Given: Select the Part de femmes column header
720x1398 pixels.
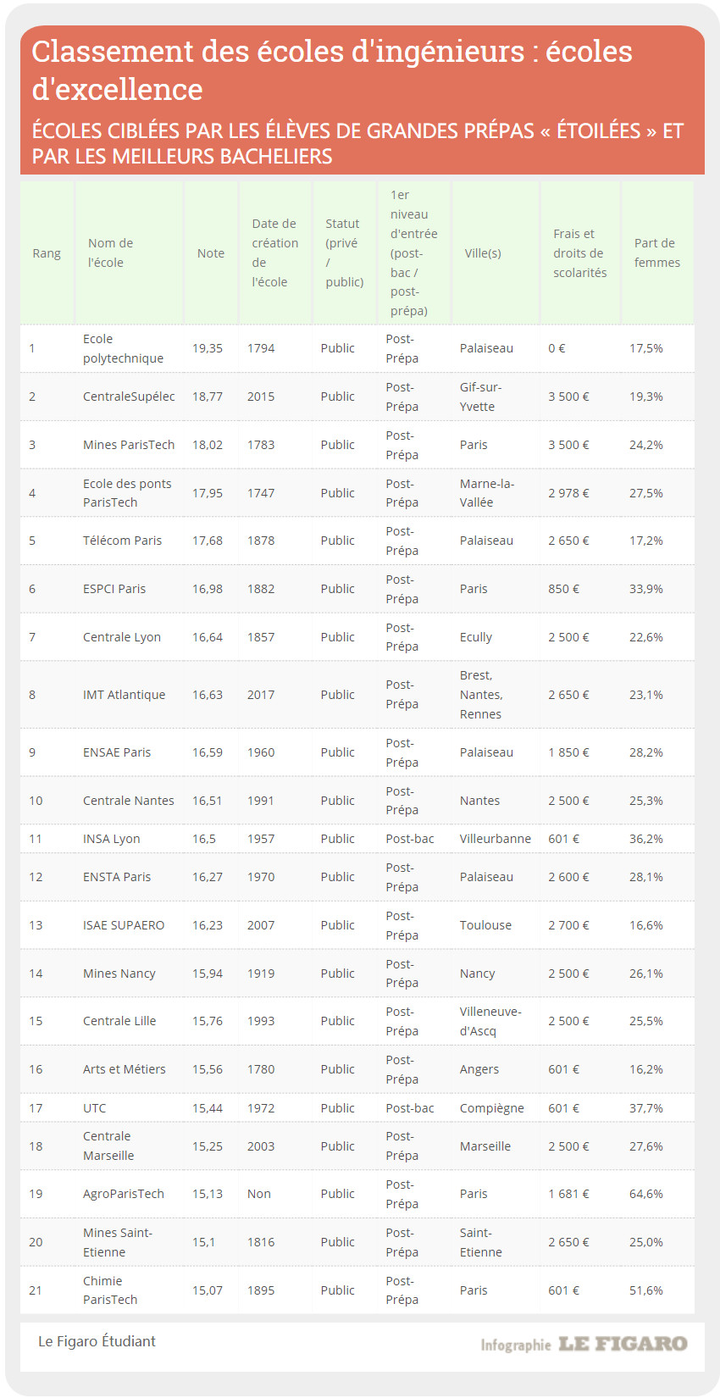Looking at the screenshot, I should (x=657, y=253).
